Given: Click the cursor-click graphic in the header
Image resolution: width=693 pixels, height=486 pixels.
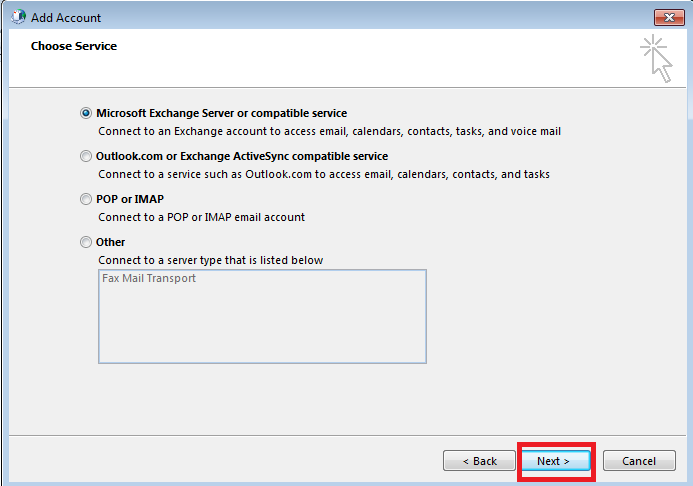Looking at the screenshot, I should [656, 58].
